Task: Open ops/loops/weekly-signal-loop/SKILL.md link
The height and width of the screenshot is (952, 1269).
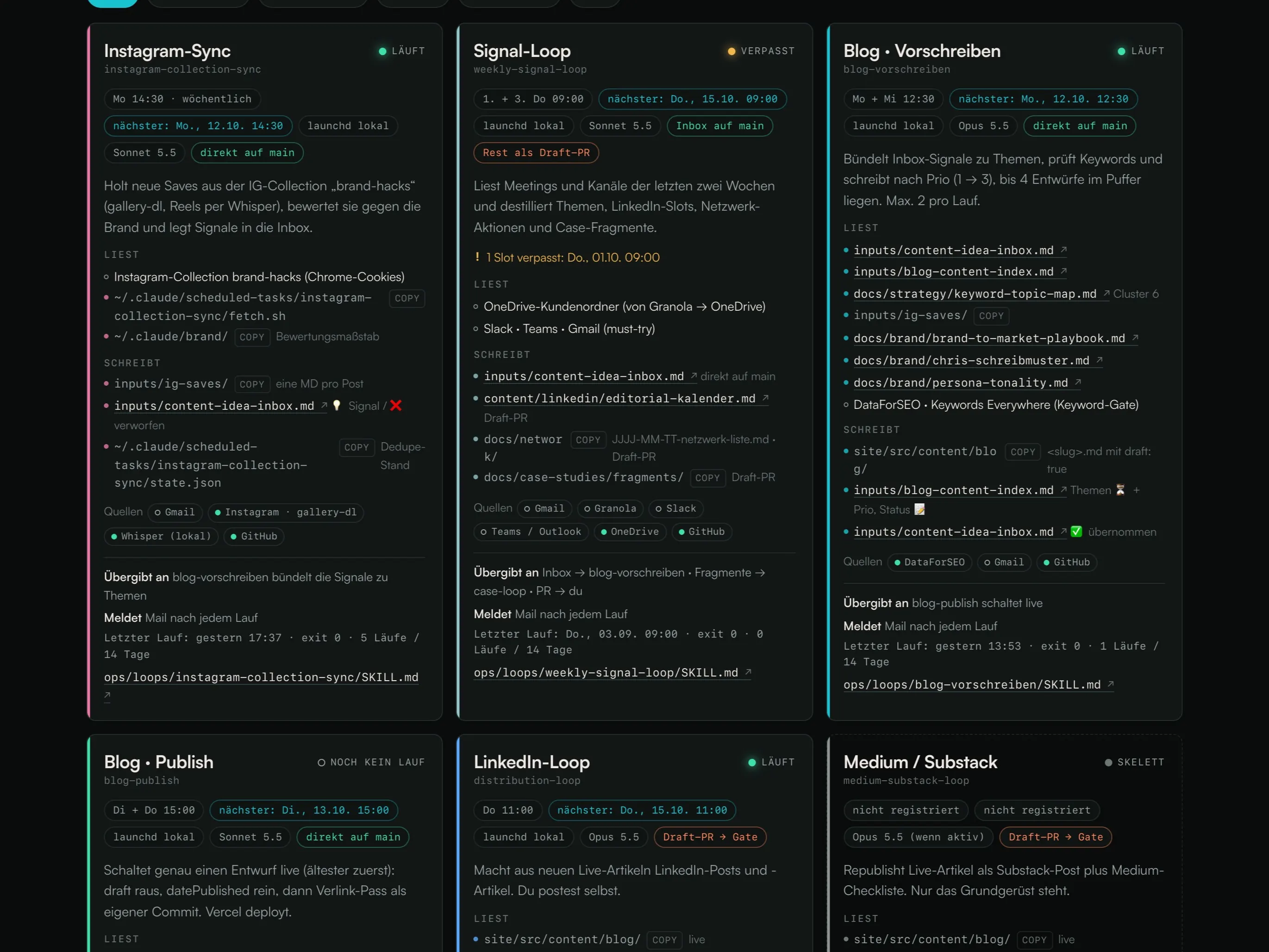Action: pyautogui.click(x=606, y=672)
